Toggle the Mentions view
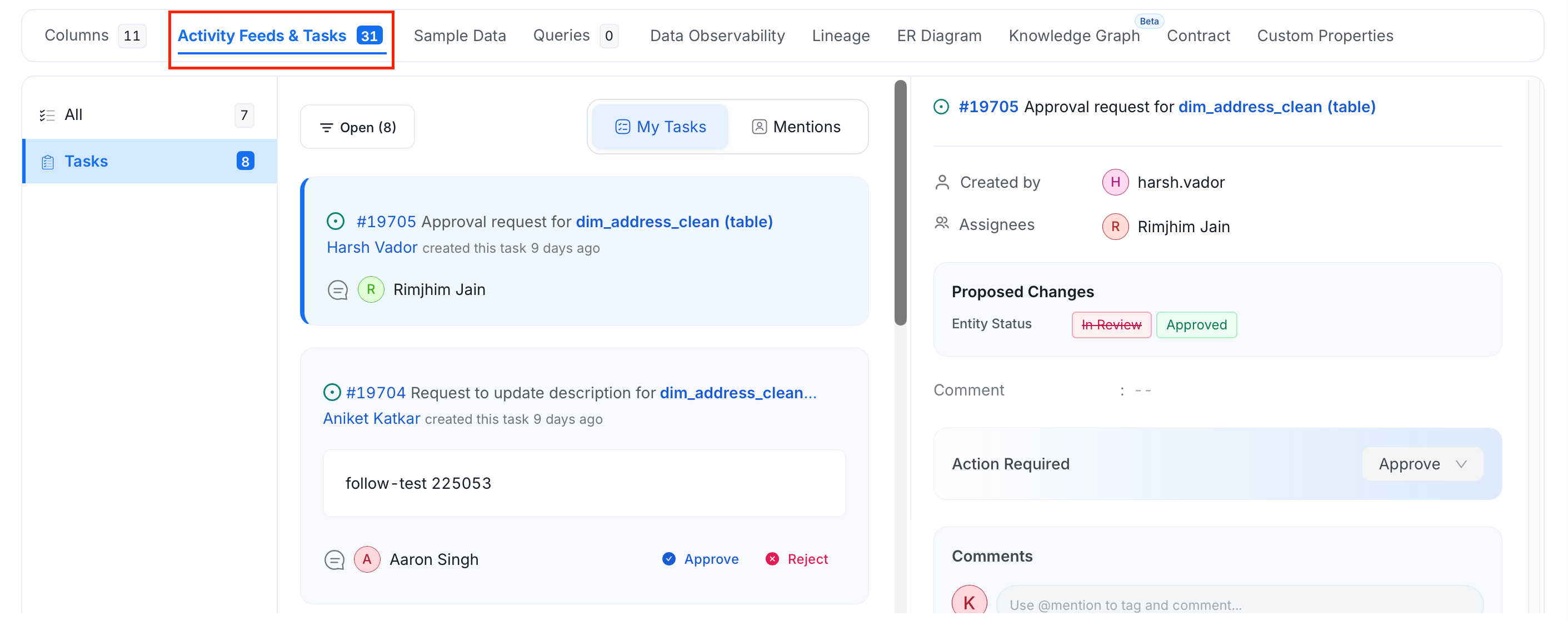 point(796,127)
